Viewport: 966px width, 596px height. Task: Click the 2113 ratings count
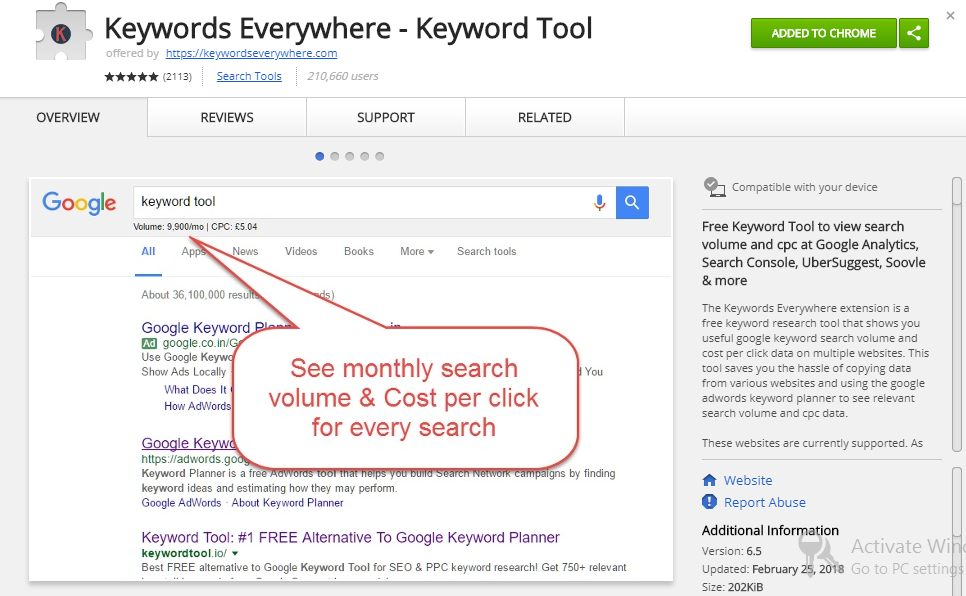click(177, 76)
